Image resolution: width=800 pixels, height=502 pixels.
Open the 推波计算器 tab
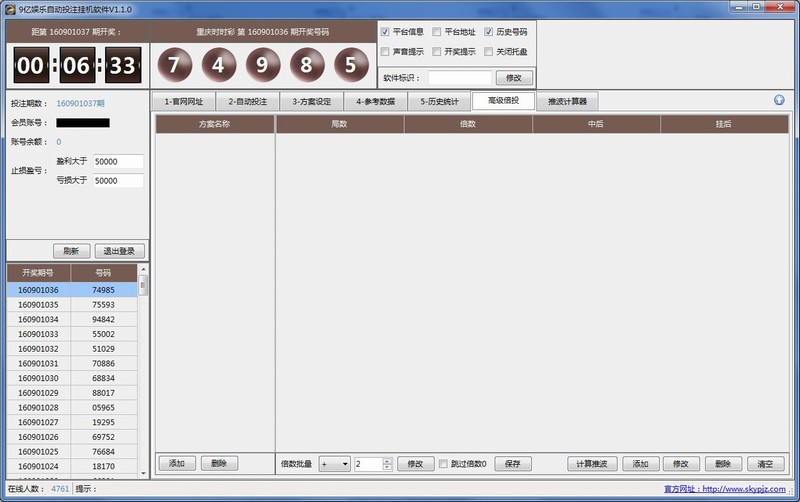pyautogui.click(x=567, y=101)
